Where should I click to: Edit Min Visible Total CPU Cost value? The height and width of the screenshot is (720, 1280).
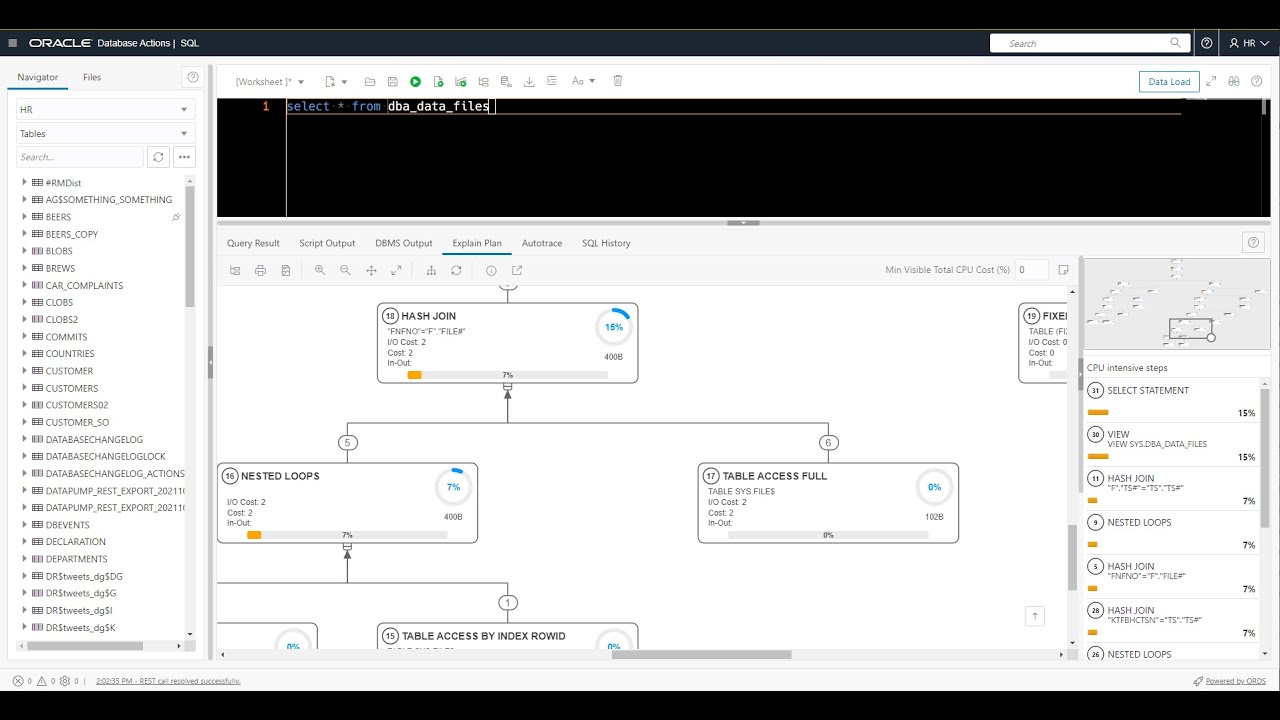pyautogui.click(x=1032, y=270)
